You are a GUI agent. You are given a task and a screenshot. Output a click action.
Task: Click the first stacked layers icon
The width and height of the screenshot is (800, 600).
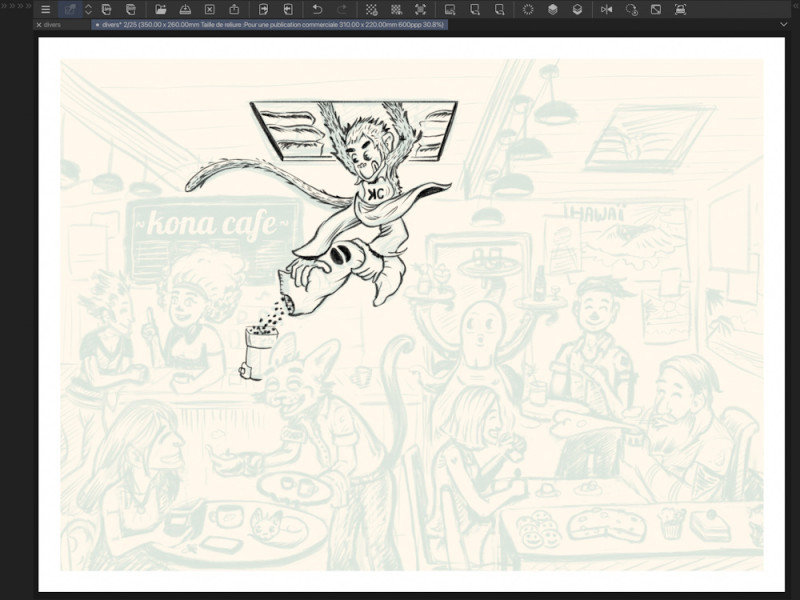pos(553,9)
